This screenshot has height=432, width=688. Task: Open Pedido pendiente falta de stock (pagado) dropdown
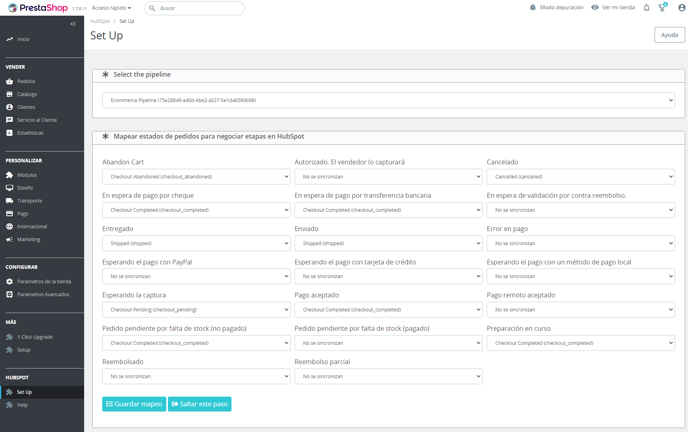pos(388,343)
